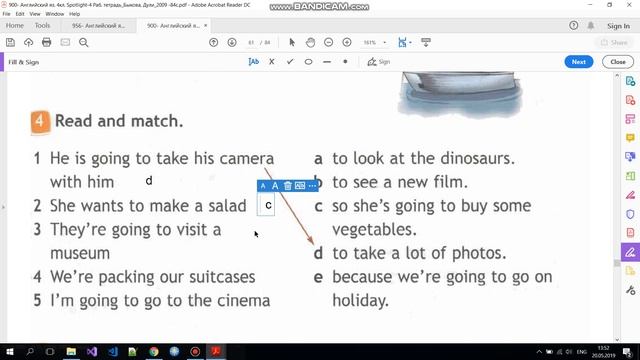Viewport: 640px width, 360px height.
Task: Go to the next page
Action: click(x=232, y=42)
